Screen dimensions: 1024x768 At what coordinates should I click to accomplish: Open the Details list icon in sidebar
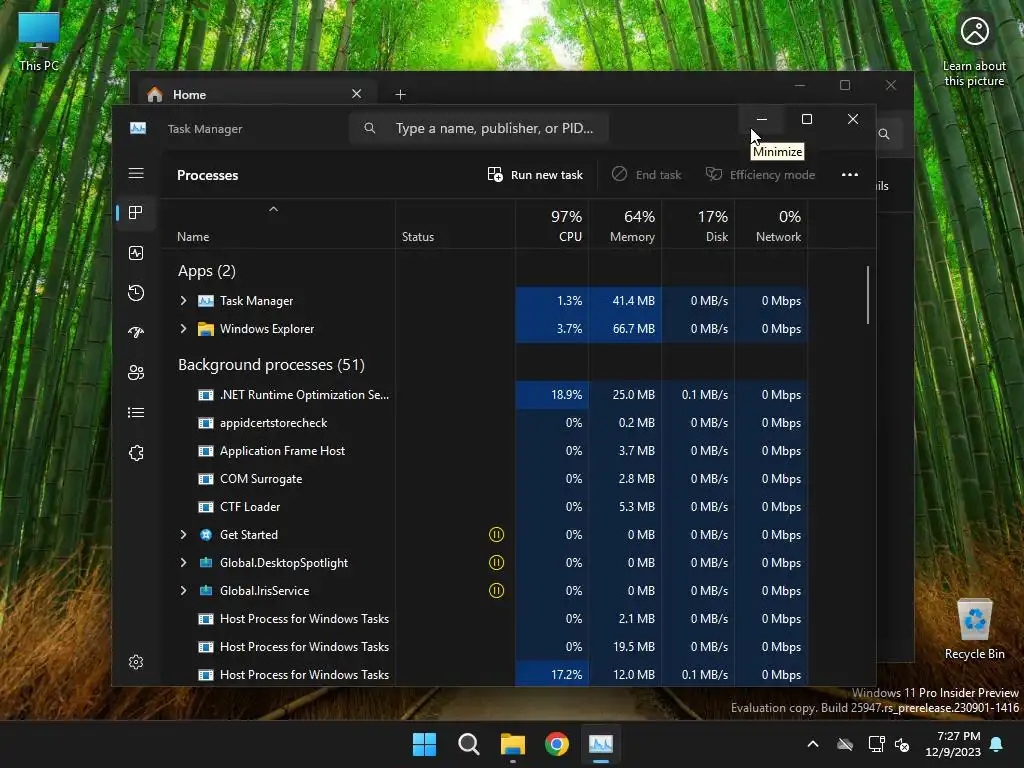pos(136,412)
